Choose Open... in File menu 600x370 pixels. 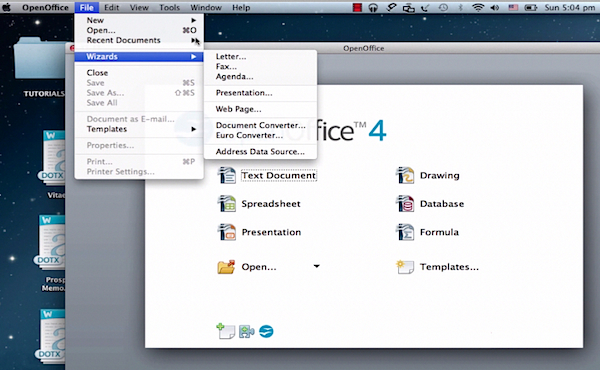tap(139, 30)
